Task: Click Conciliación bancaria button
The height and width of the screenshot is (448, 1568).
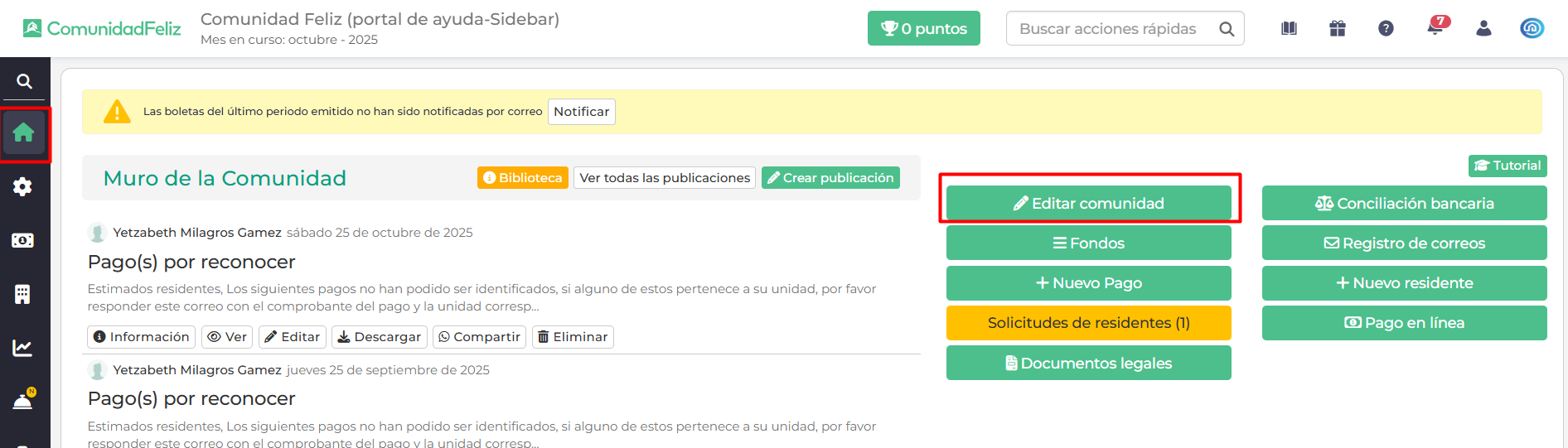Action: click(x=1404, y=203)
